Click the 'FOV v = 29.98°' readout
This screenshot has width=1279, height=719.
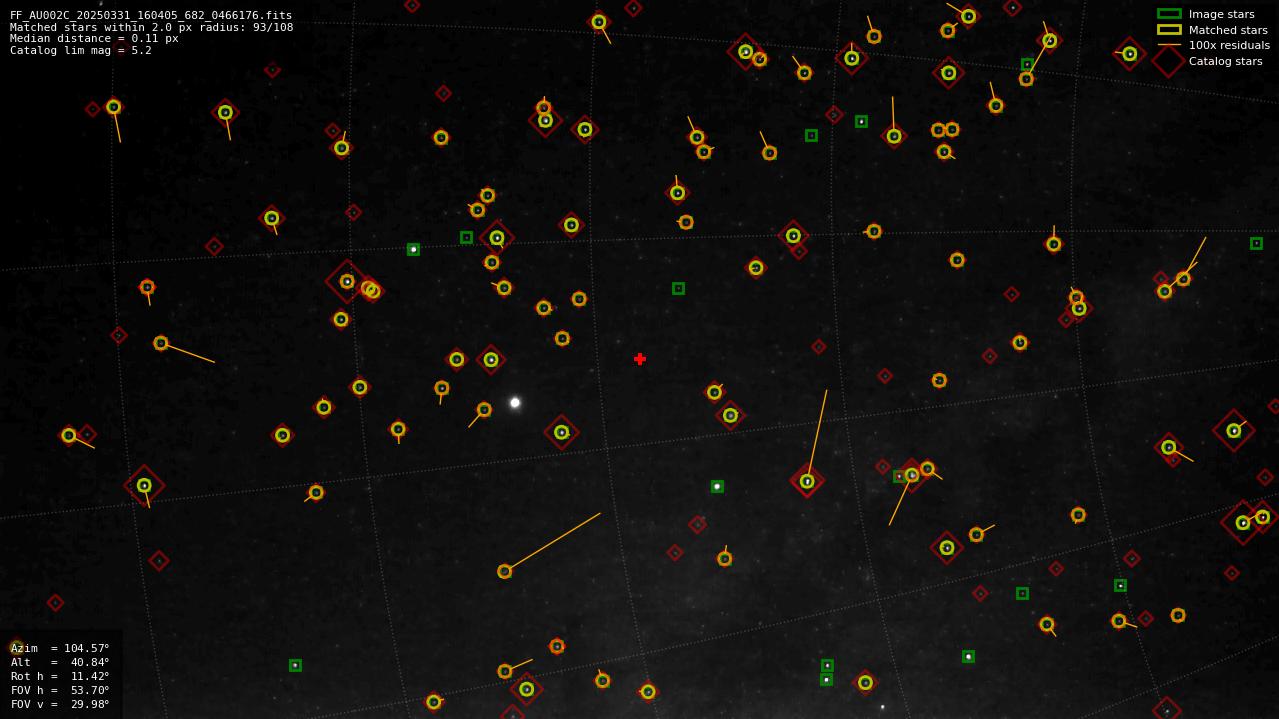pyautogui.click(x=60, y=704)
